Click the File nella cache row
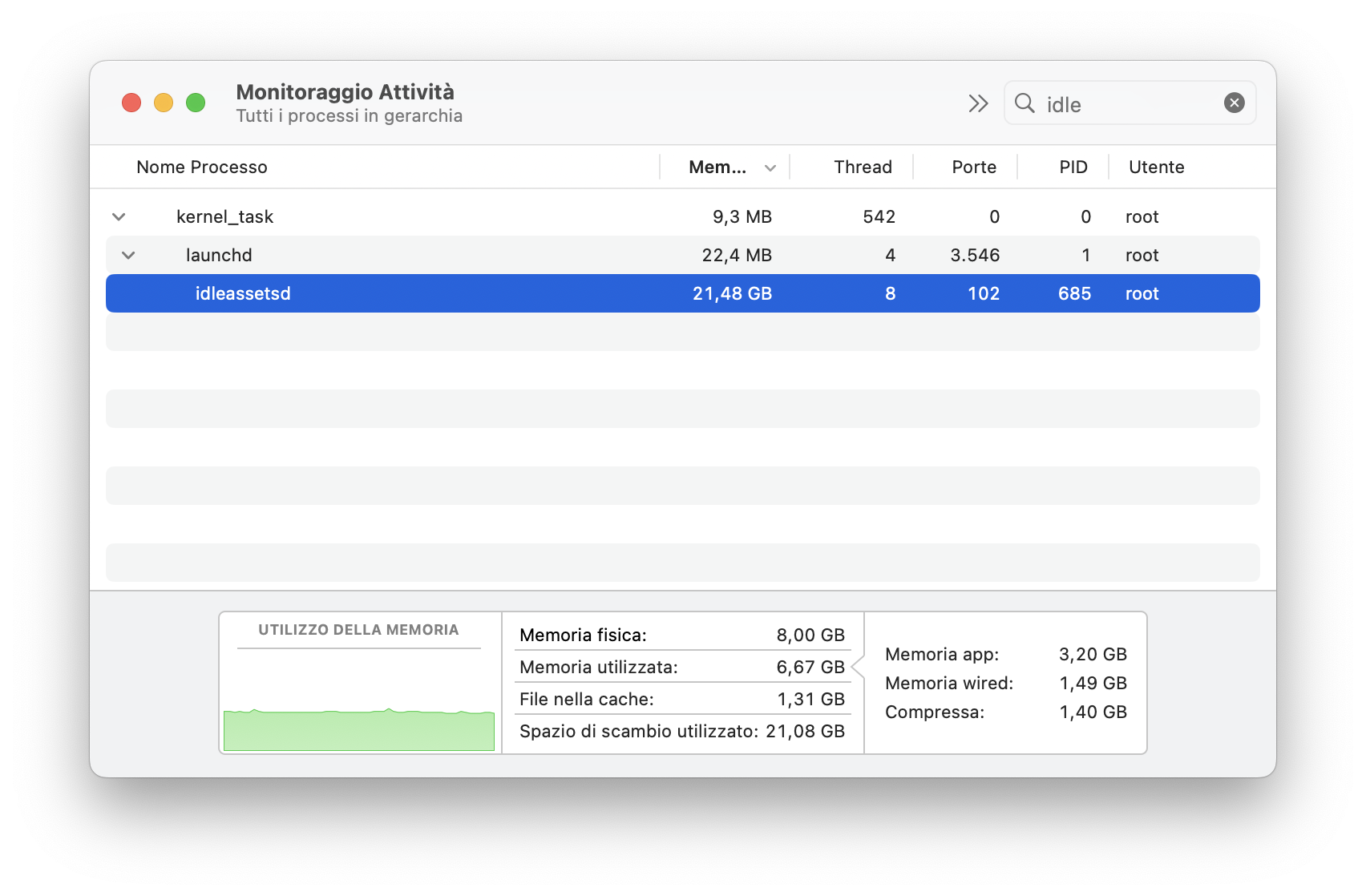The image size is (1366, 896). point(682,699)
